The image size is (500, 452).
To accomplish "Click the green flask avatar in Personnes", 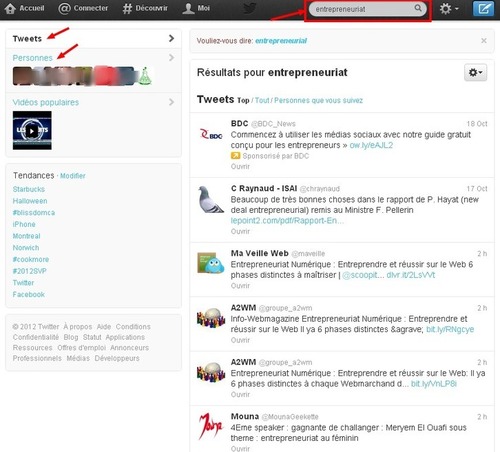I will tap(145, 76).
